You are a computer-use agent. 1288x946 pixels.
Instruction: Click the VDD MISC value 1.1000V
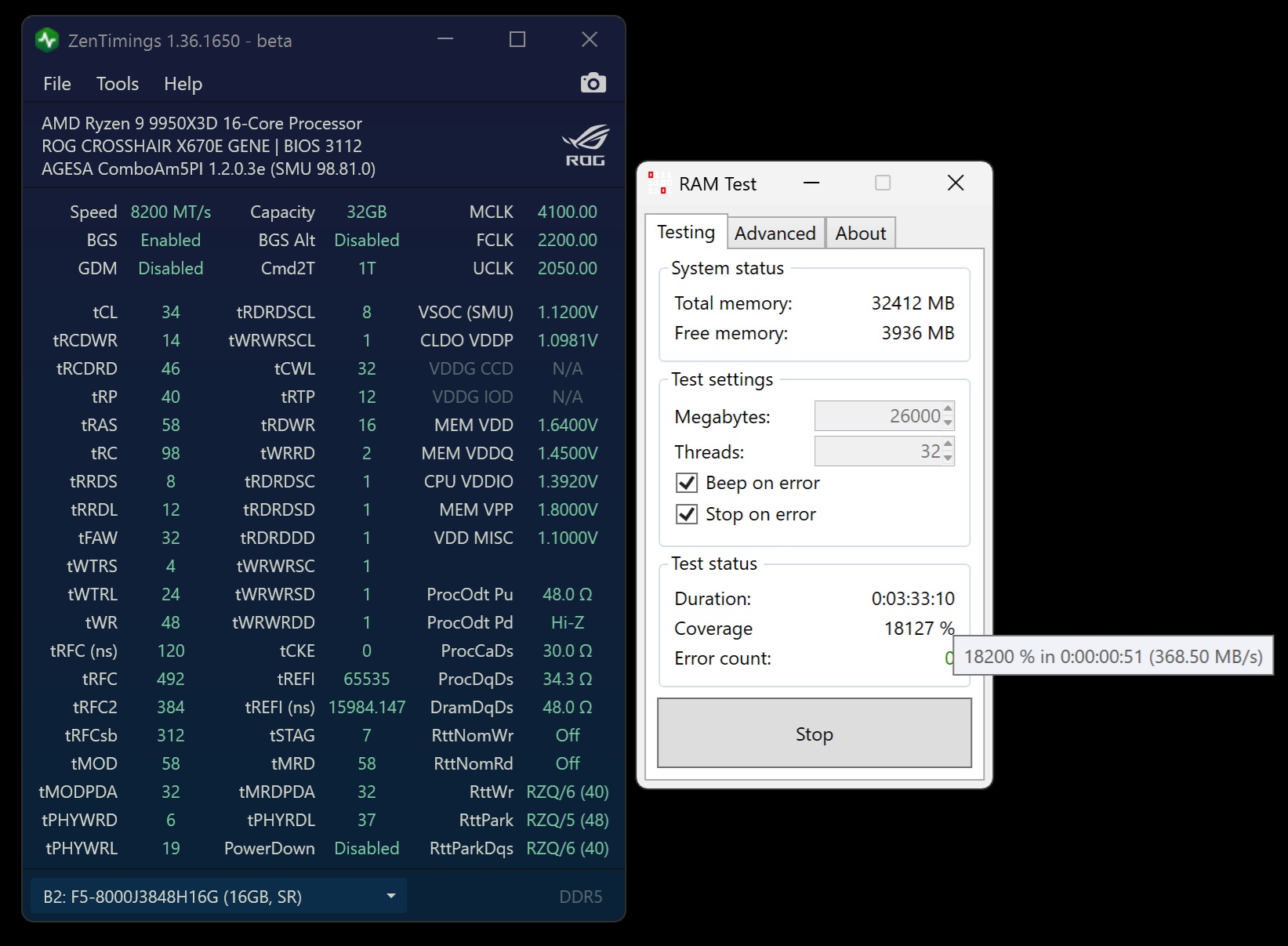click(x=568, y=538)
